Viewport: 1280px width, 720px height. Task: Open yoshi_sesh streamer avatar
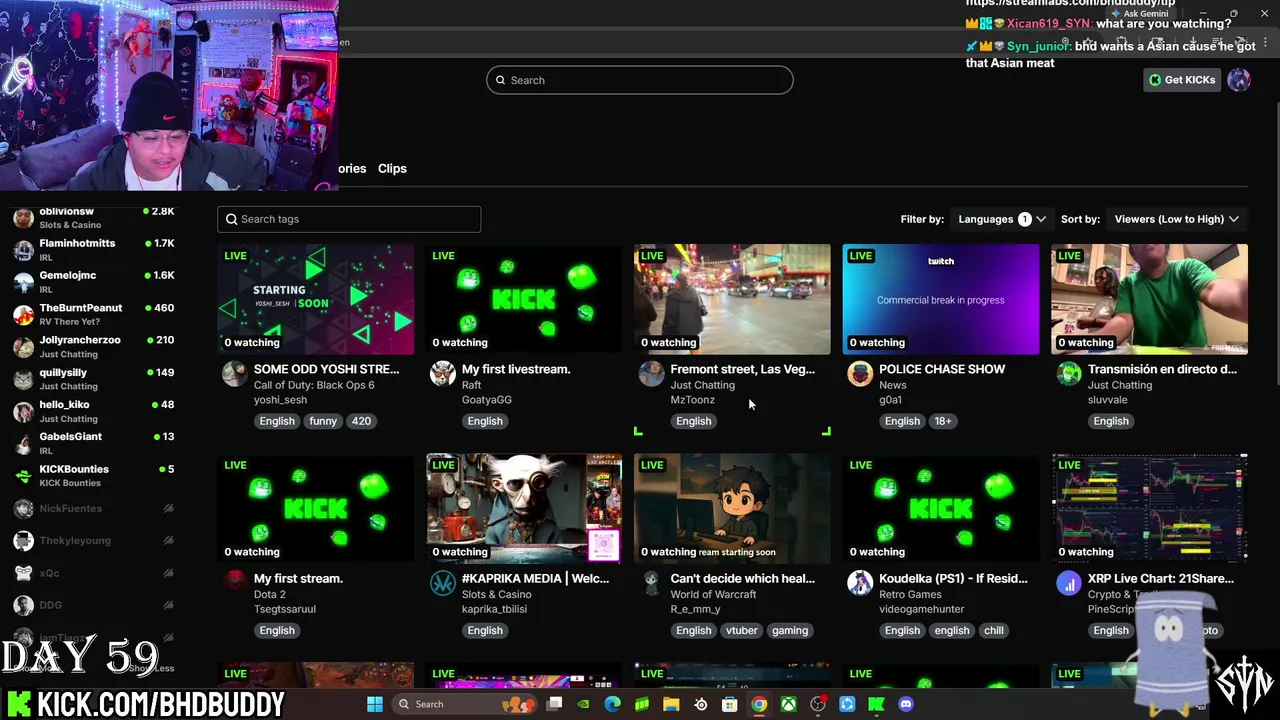click(x=234, y=374)
